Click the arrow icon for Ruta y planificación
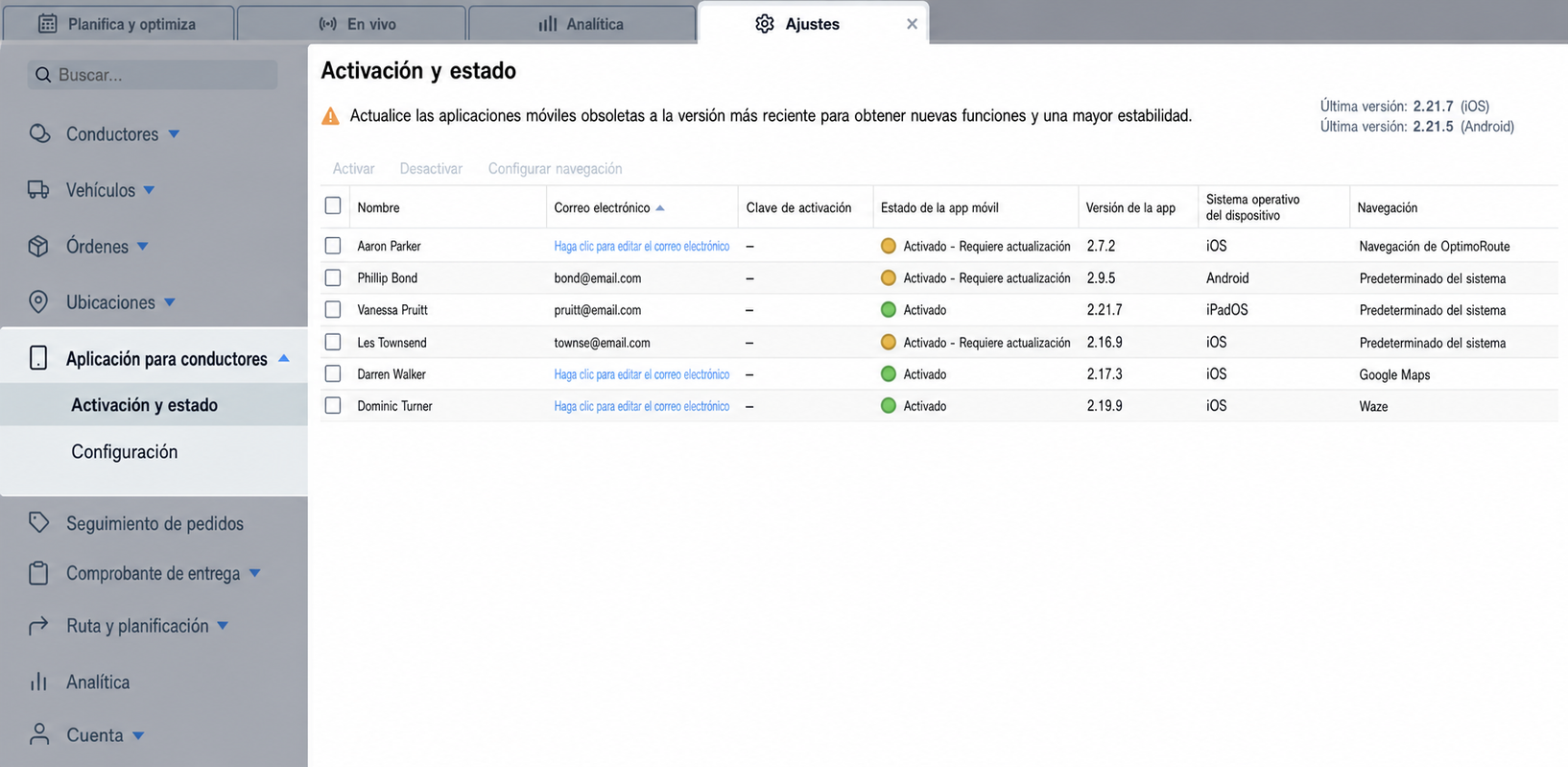Screen dimensions: 1568x767 click(38, 626)
